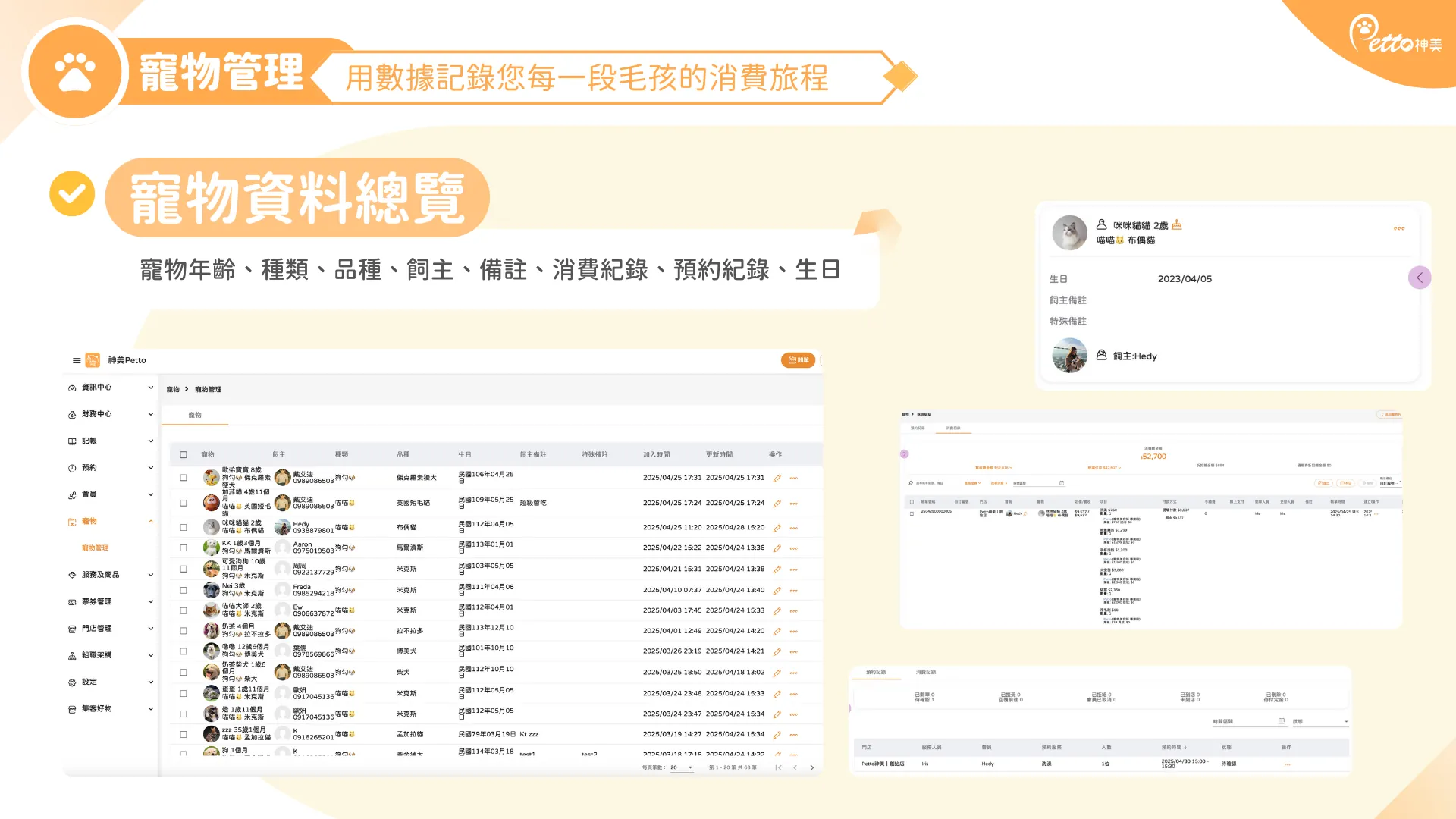
Task: Sort by 預約時間 column header
Action: coord(1174,748)
